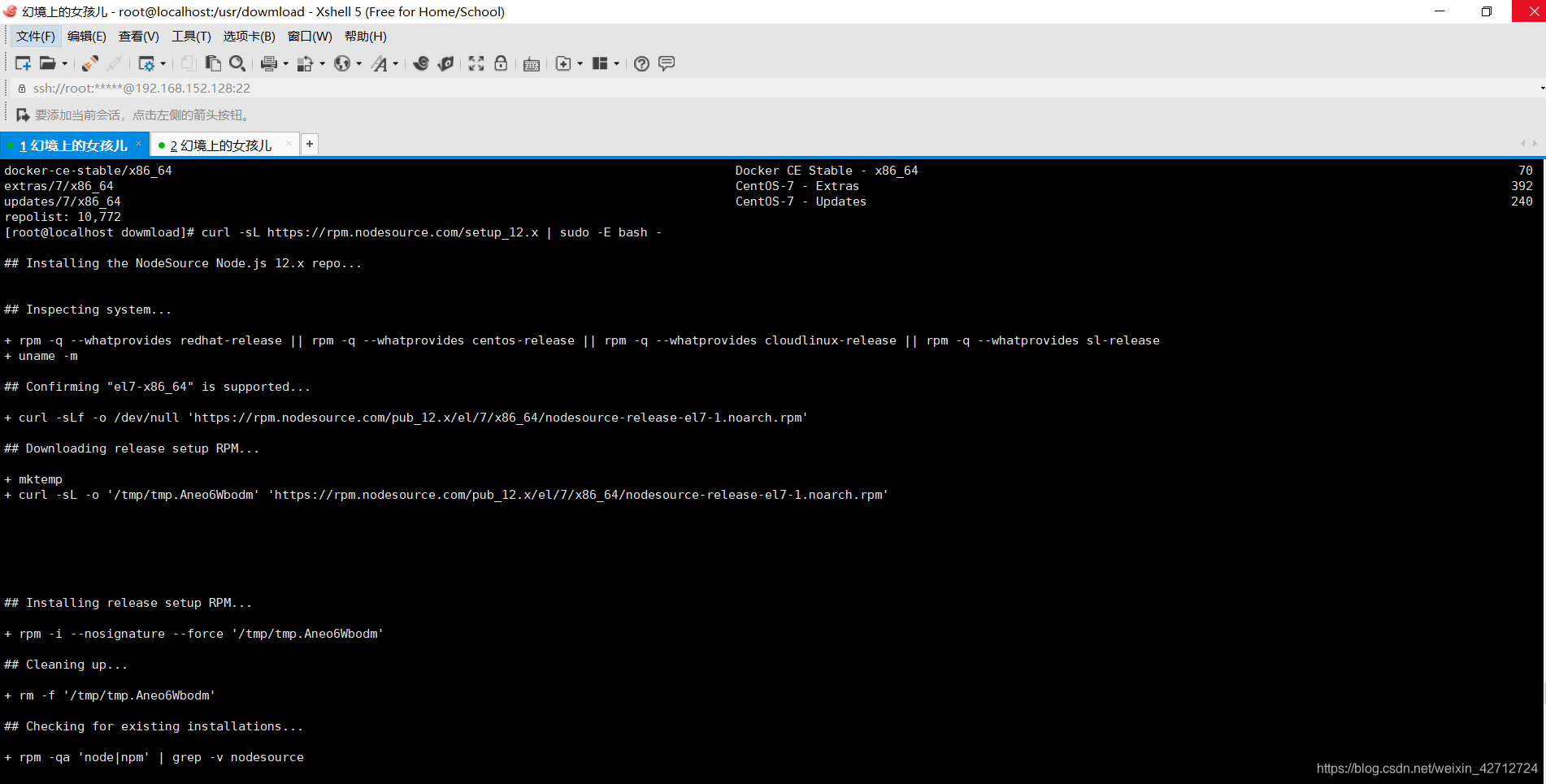Viewport: 1546px width, 784px height.
Task: Close tab 2 幻境上的女孩儿
Action: pyautogui.click(x=289, y=143)
